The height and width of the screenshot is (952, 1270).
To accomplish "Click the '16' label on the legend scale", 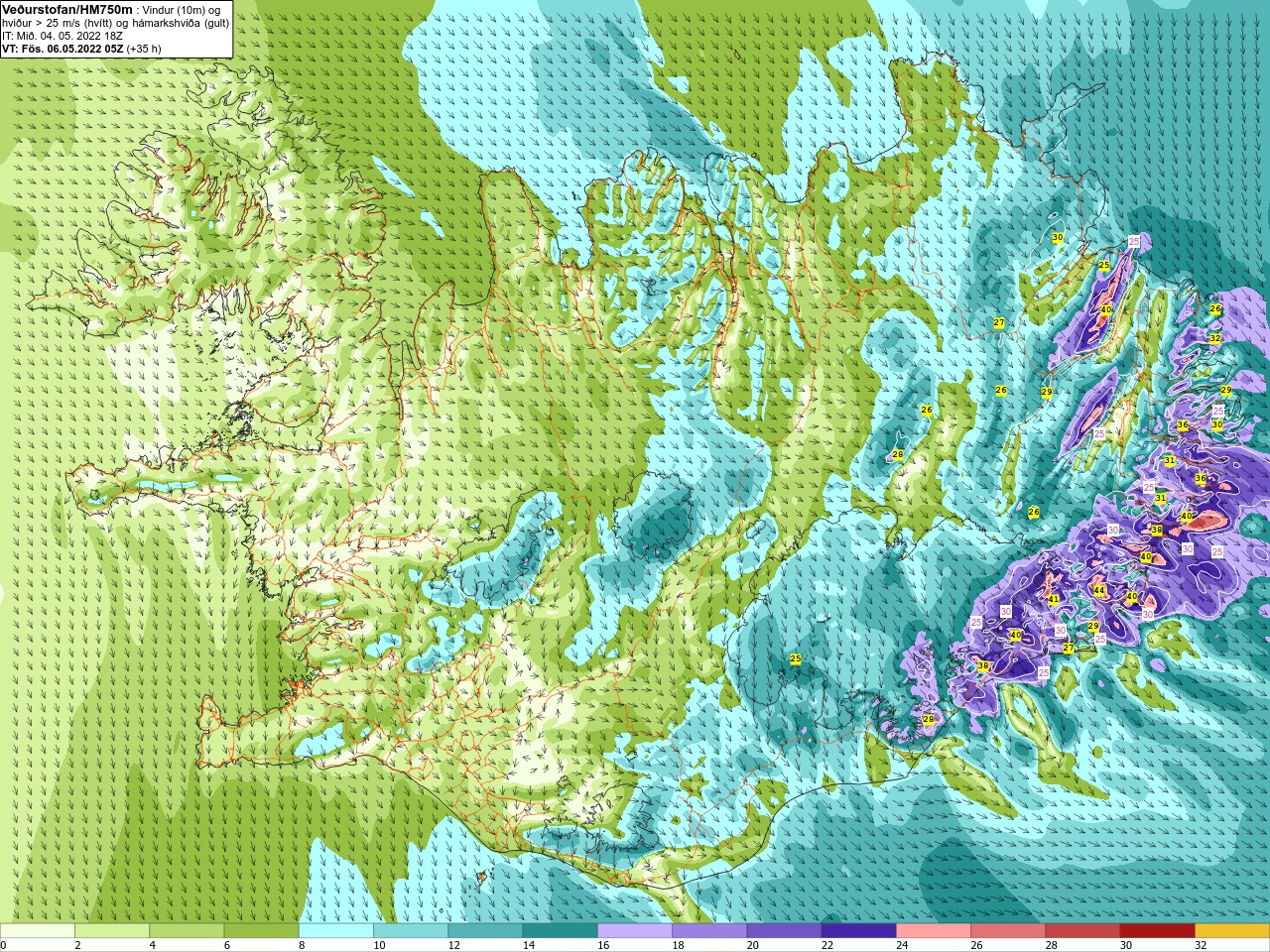I will [603, 945].
